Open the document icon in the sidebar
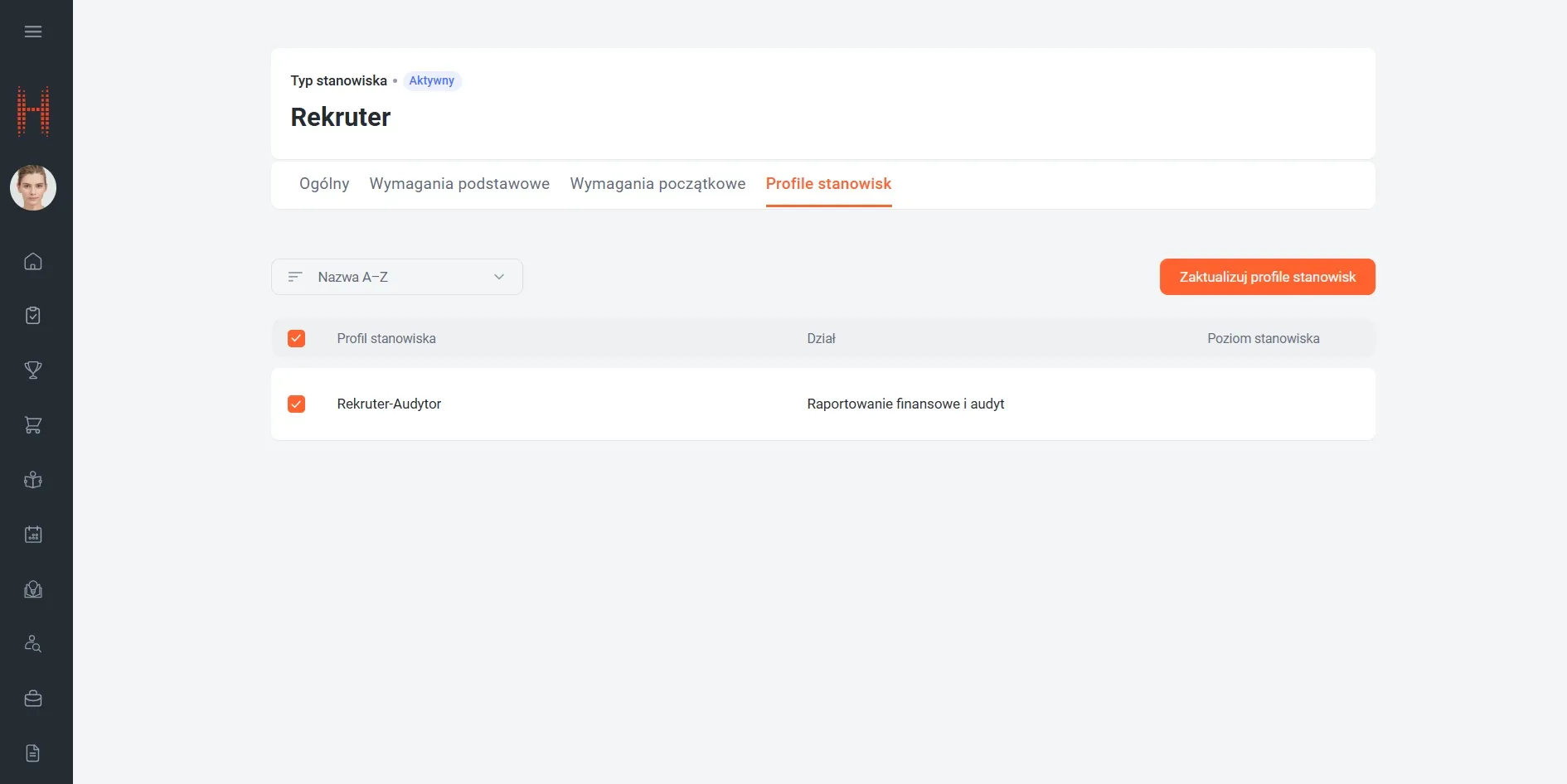 pyautogui.click(x=33, y=753)
